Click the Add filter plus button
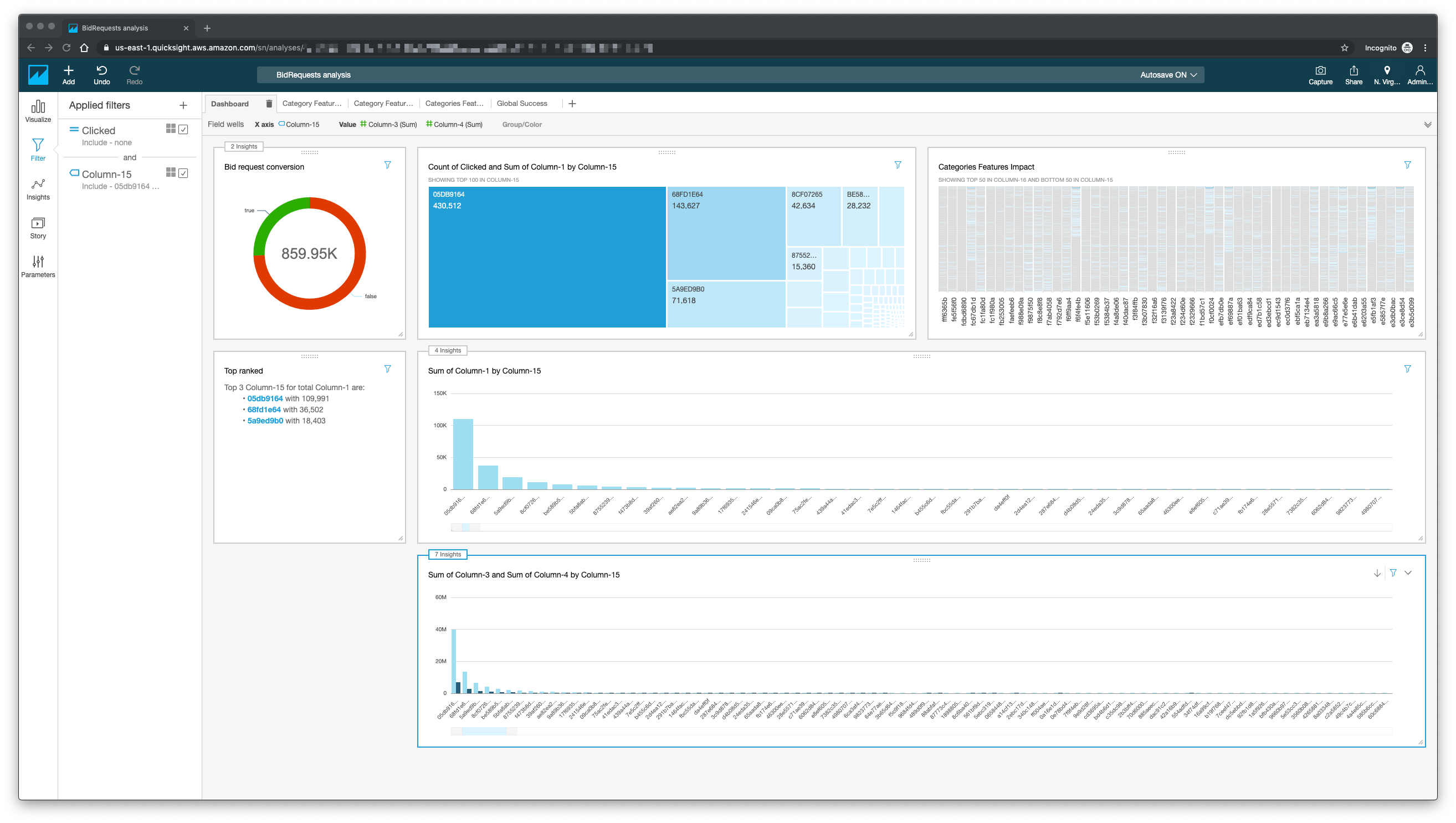The height and width of the screenshot is (823, 1456). pos(185,105)
